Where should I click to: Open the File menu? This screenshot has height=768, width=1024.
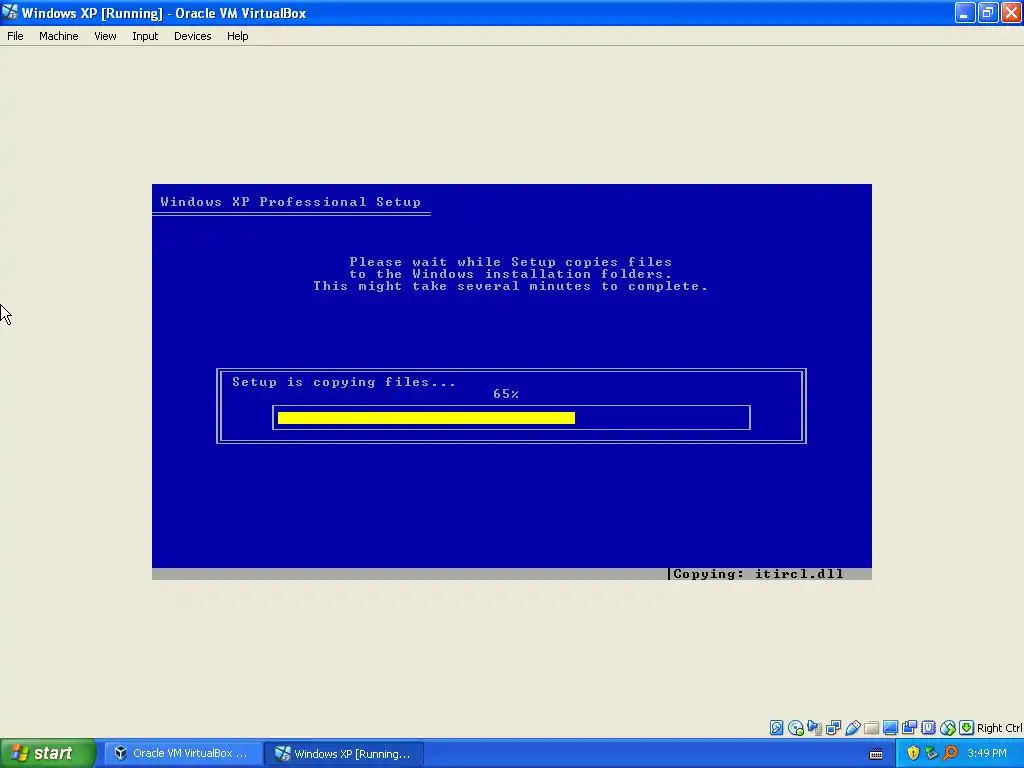(x=15, y=36)
